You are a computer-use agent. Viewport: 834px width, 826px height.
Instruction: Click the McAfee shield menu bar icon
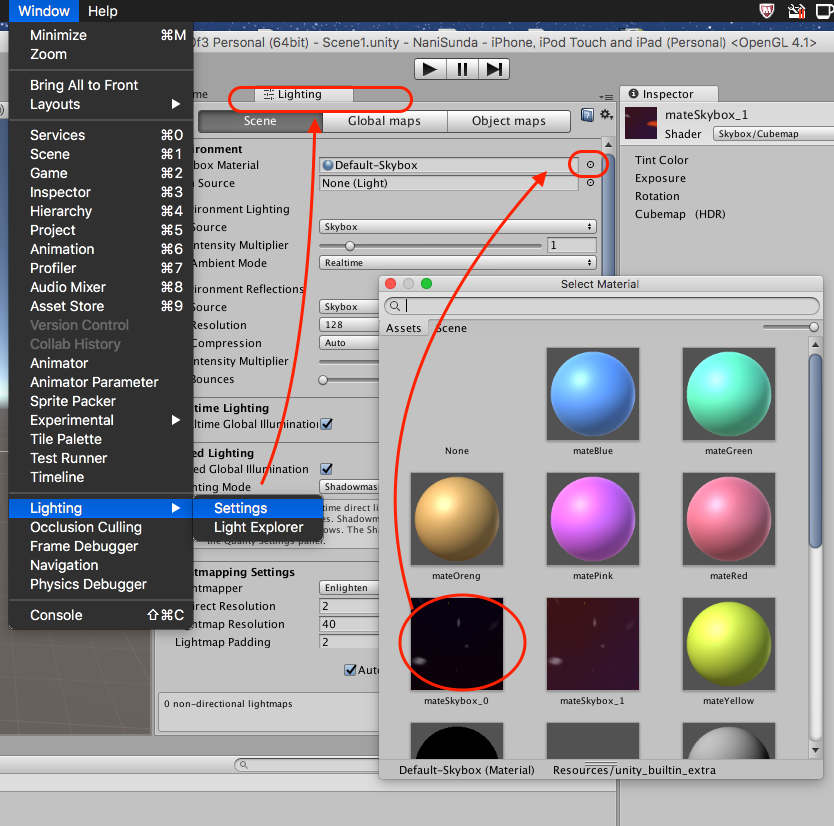(766, 11)
